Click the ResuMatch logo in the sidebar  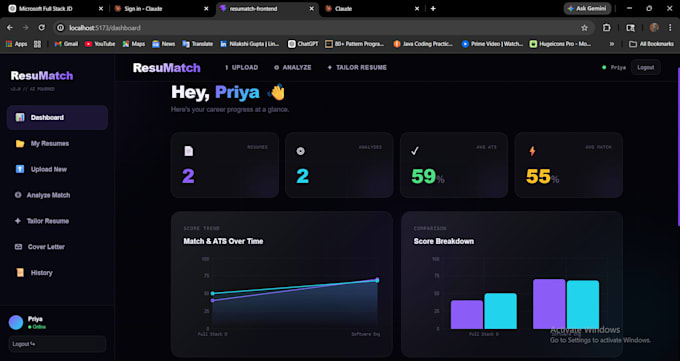[x=42, y=75]
